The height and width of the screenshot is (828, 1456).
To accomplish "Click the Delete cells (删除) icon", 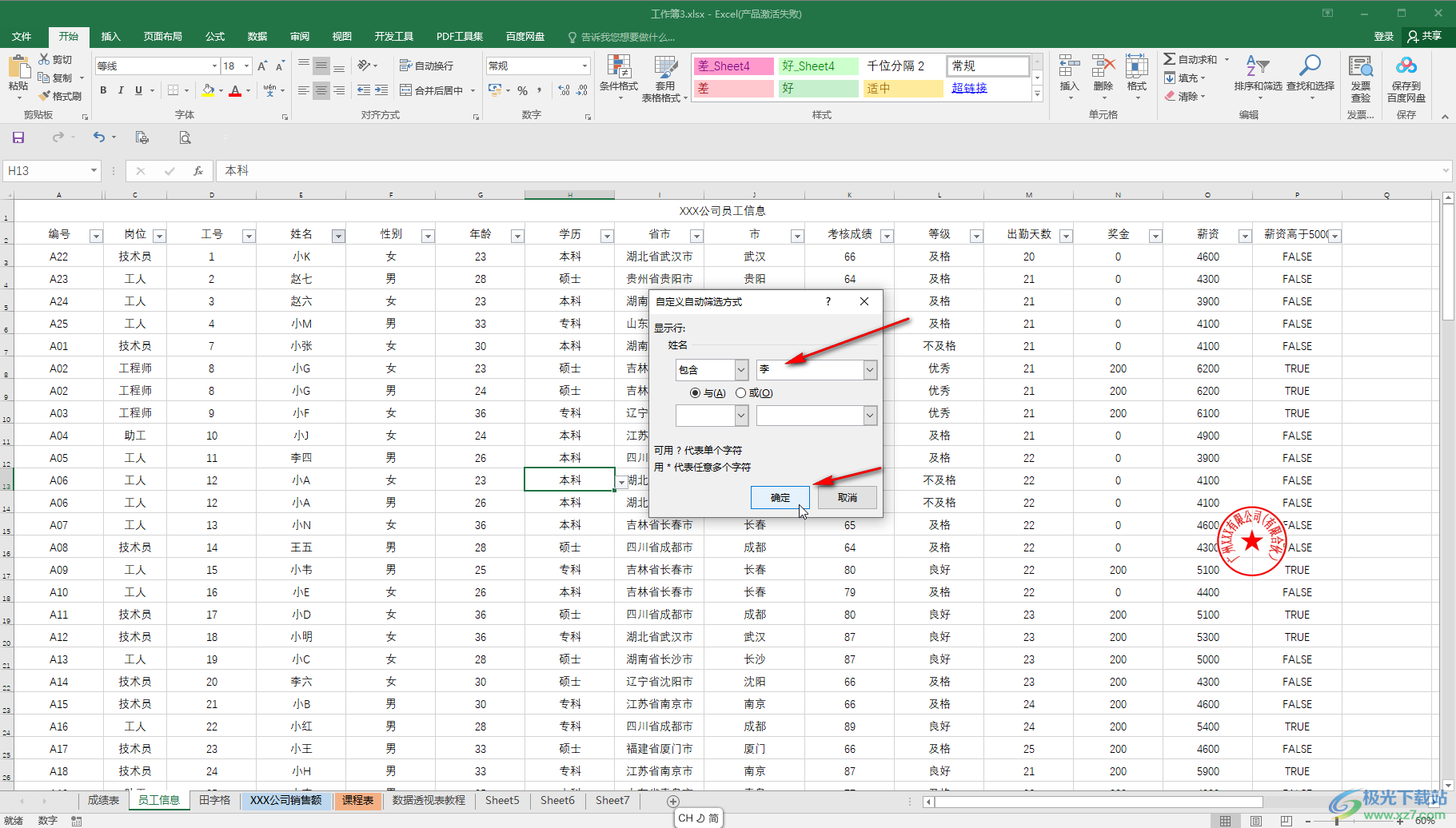I will [1103, 66].
